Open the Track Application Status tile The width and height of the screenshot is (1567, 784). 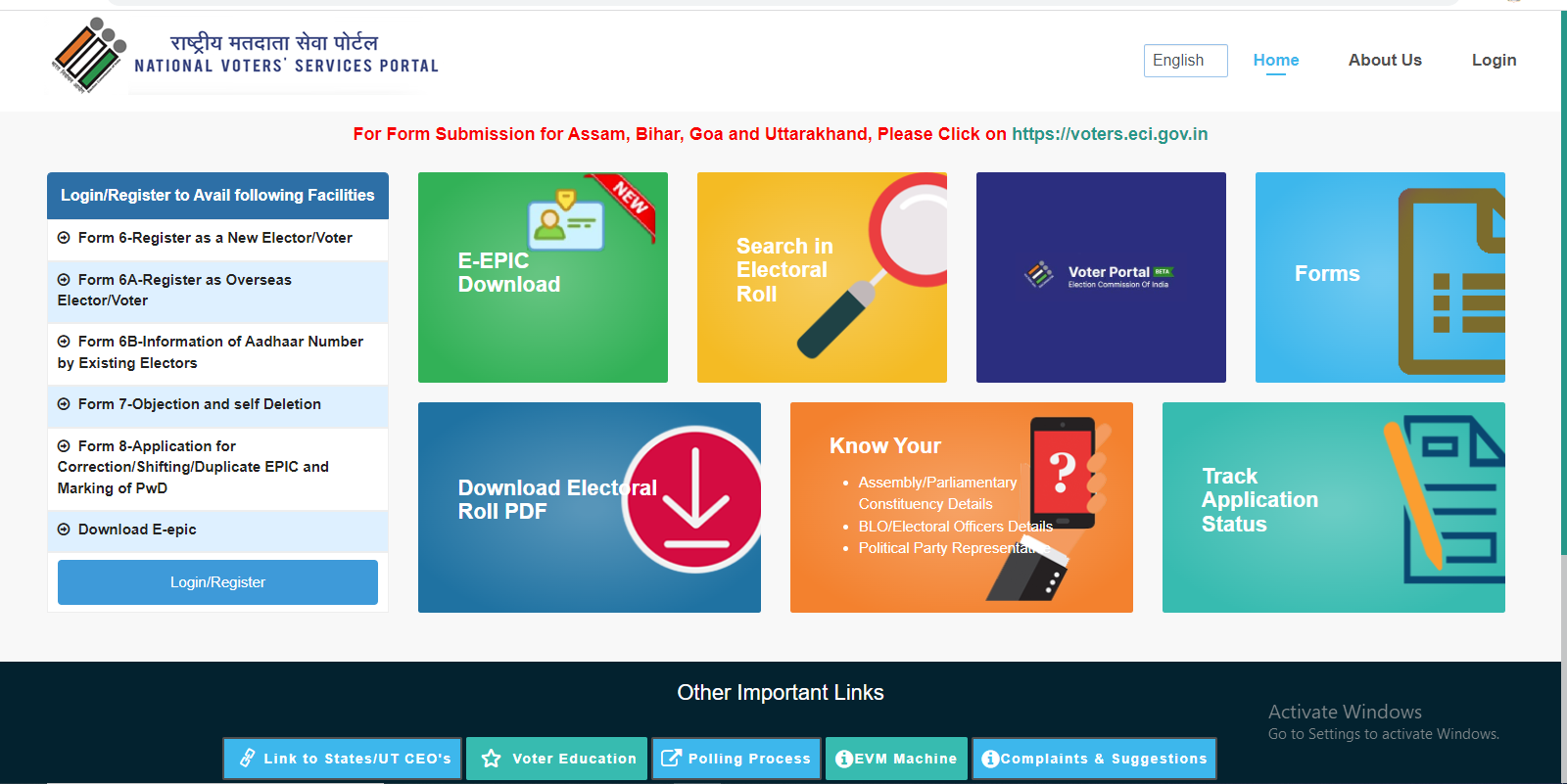[1334, 508]
